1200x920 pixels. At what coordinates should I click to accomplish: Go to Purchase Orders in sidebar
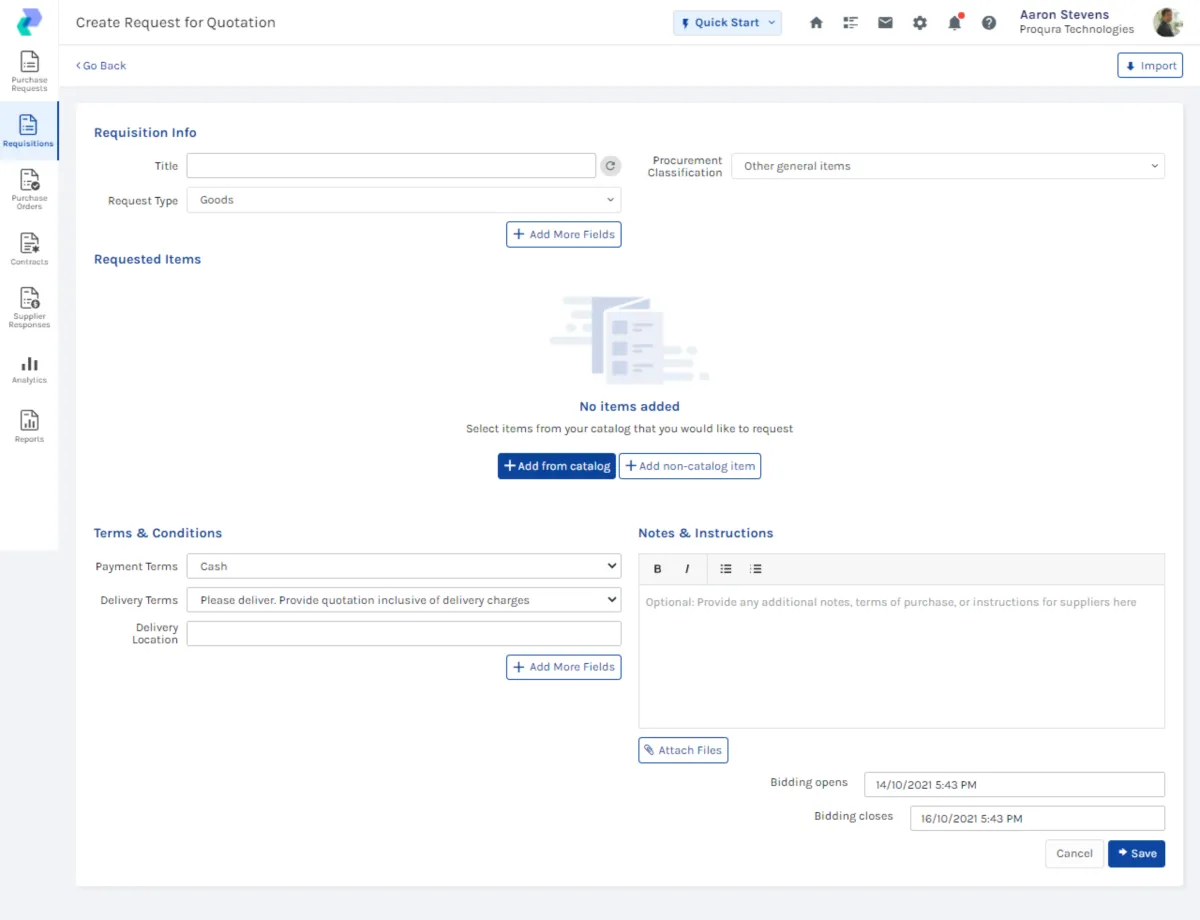pos(29,189)
